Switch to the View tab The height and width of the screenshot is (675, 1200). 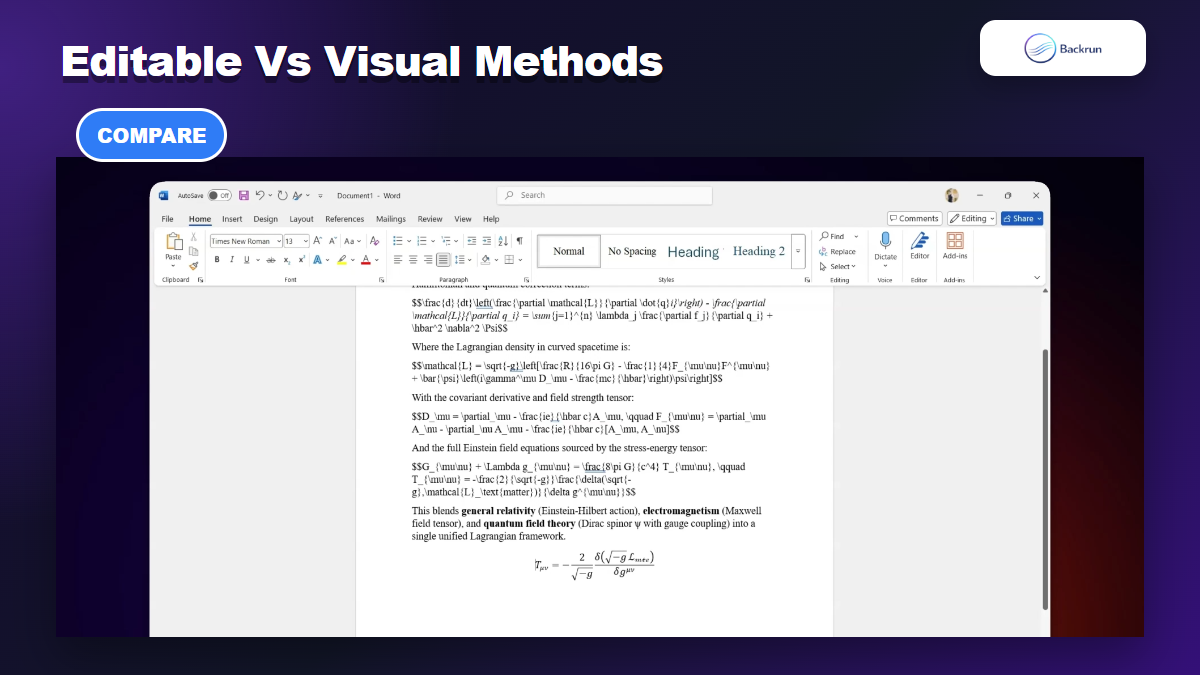(463, 219)
